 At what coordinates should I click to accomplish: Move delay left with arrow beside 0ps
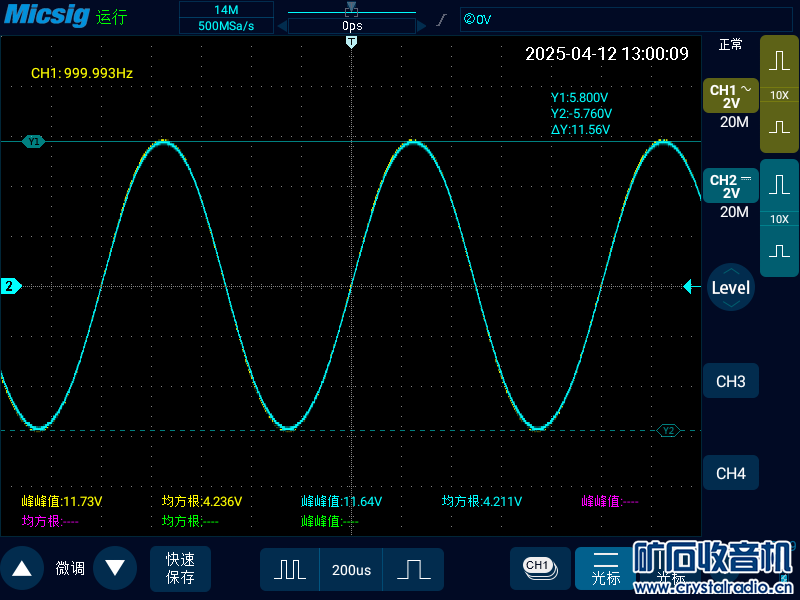282,26
